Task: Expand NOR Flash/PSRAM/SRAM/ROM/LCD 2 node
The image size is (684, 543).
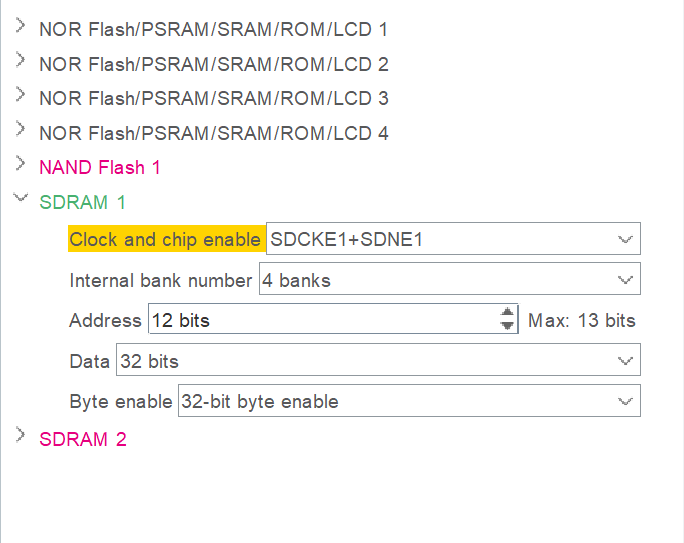Action: 20,62
